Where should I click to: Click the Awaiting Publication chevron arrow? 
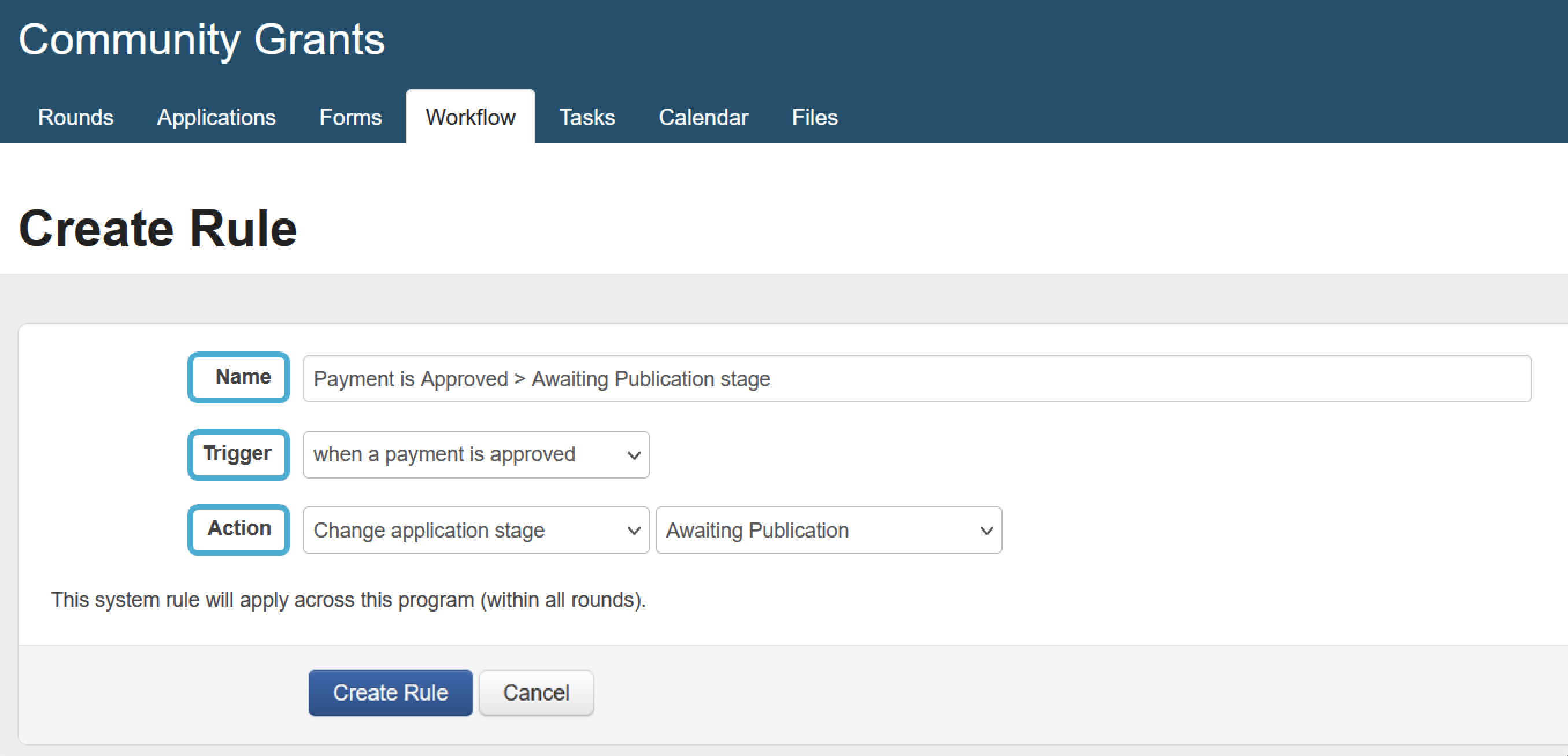pos(986,531)
